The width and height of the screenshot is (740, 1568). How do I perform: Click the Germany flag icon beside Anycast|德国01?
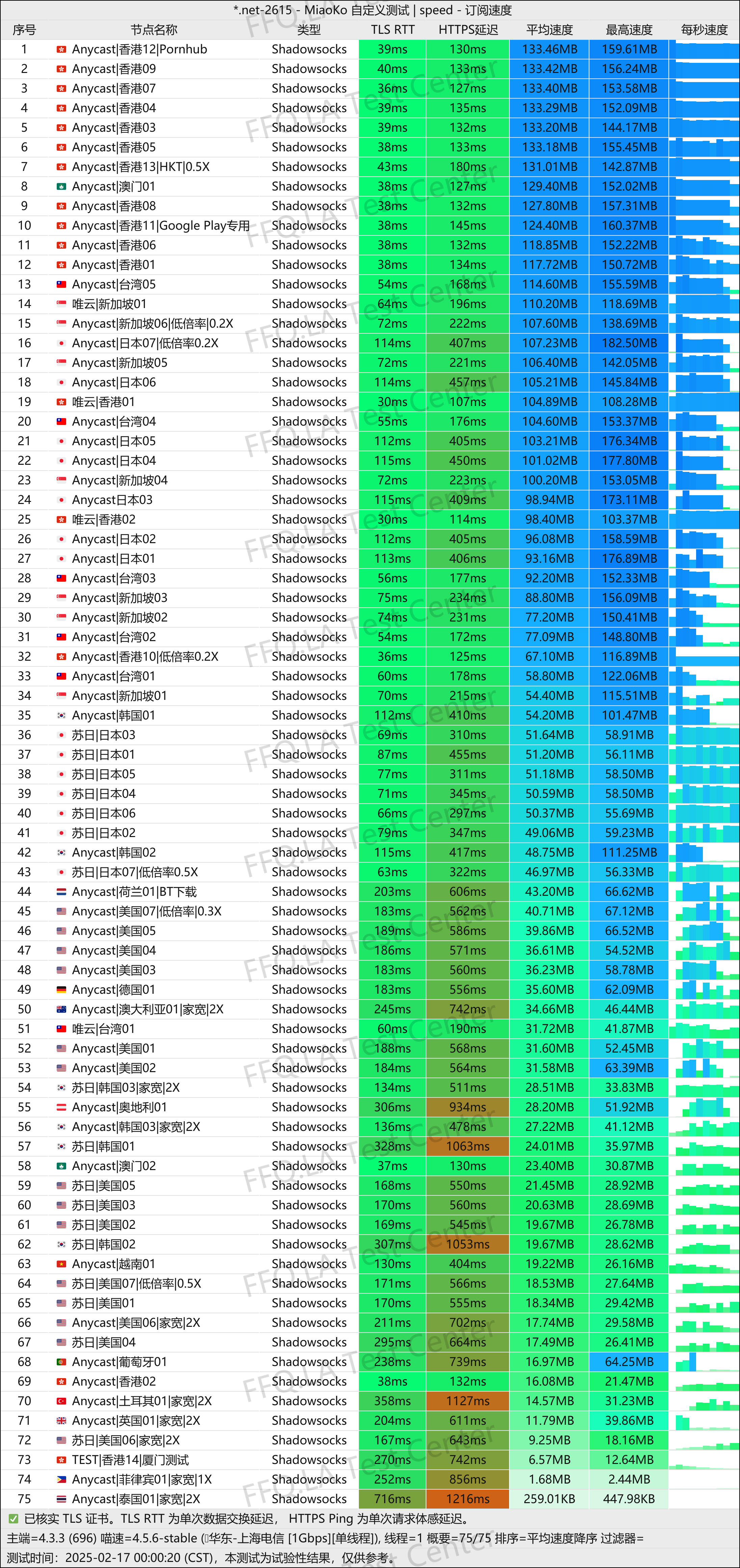(x=61, y=990)
